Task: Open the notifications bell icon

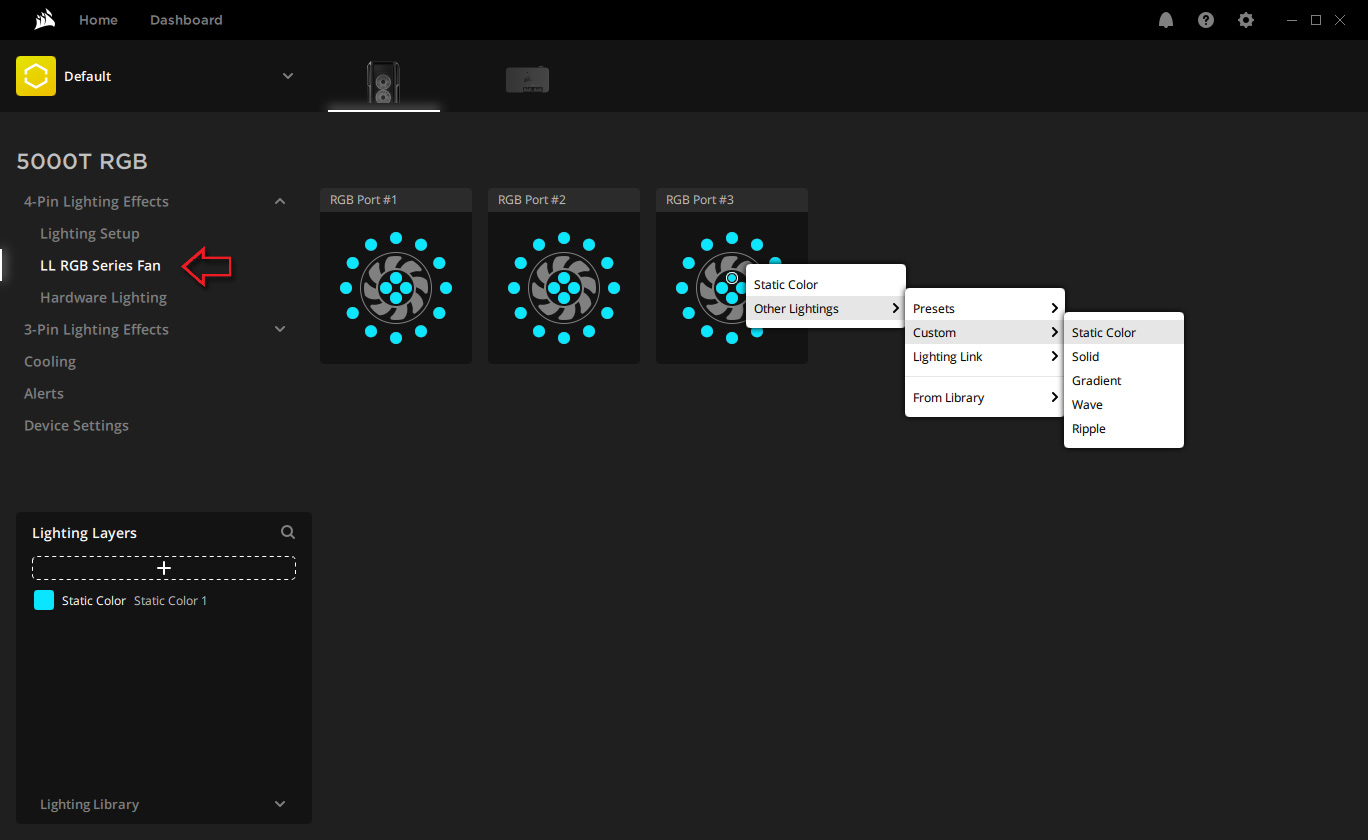Action: [x=1166, y=20]
